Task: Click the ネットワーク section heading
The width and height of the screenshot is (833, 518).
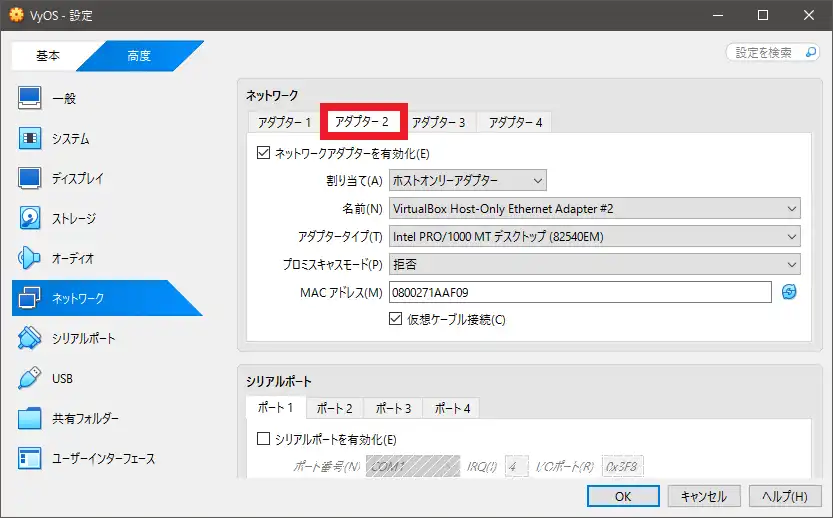Action: 272,96
